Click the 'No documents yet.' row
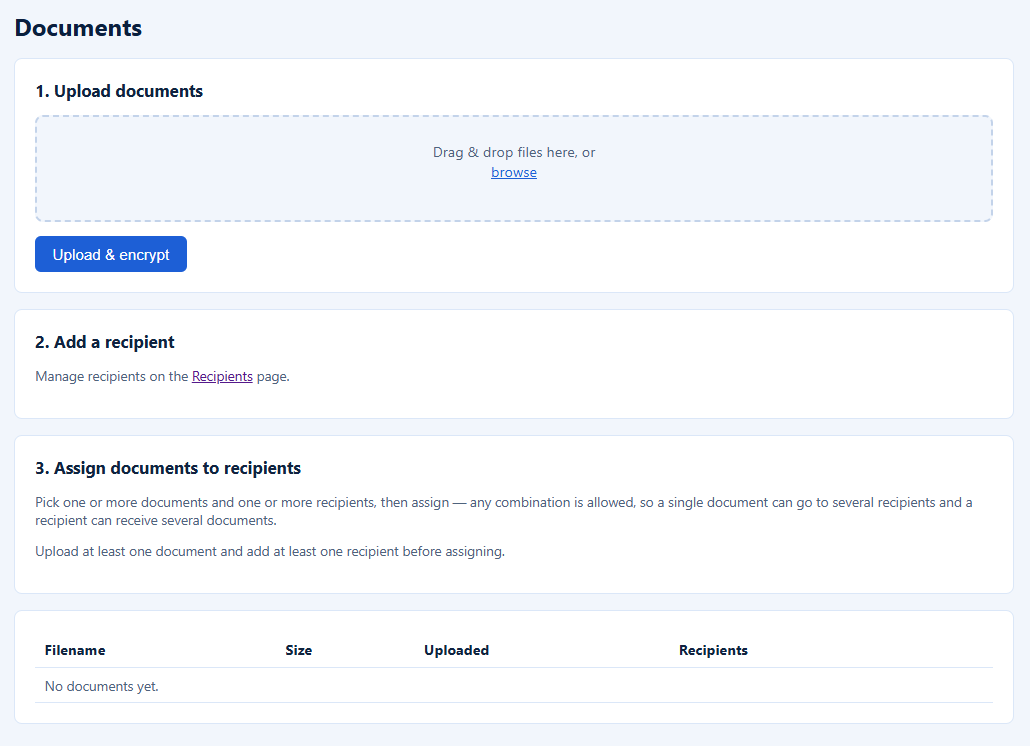Image resolution: width=1030 pixels, height=746 pixels. (x=514, y=686)
